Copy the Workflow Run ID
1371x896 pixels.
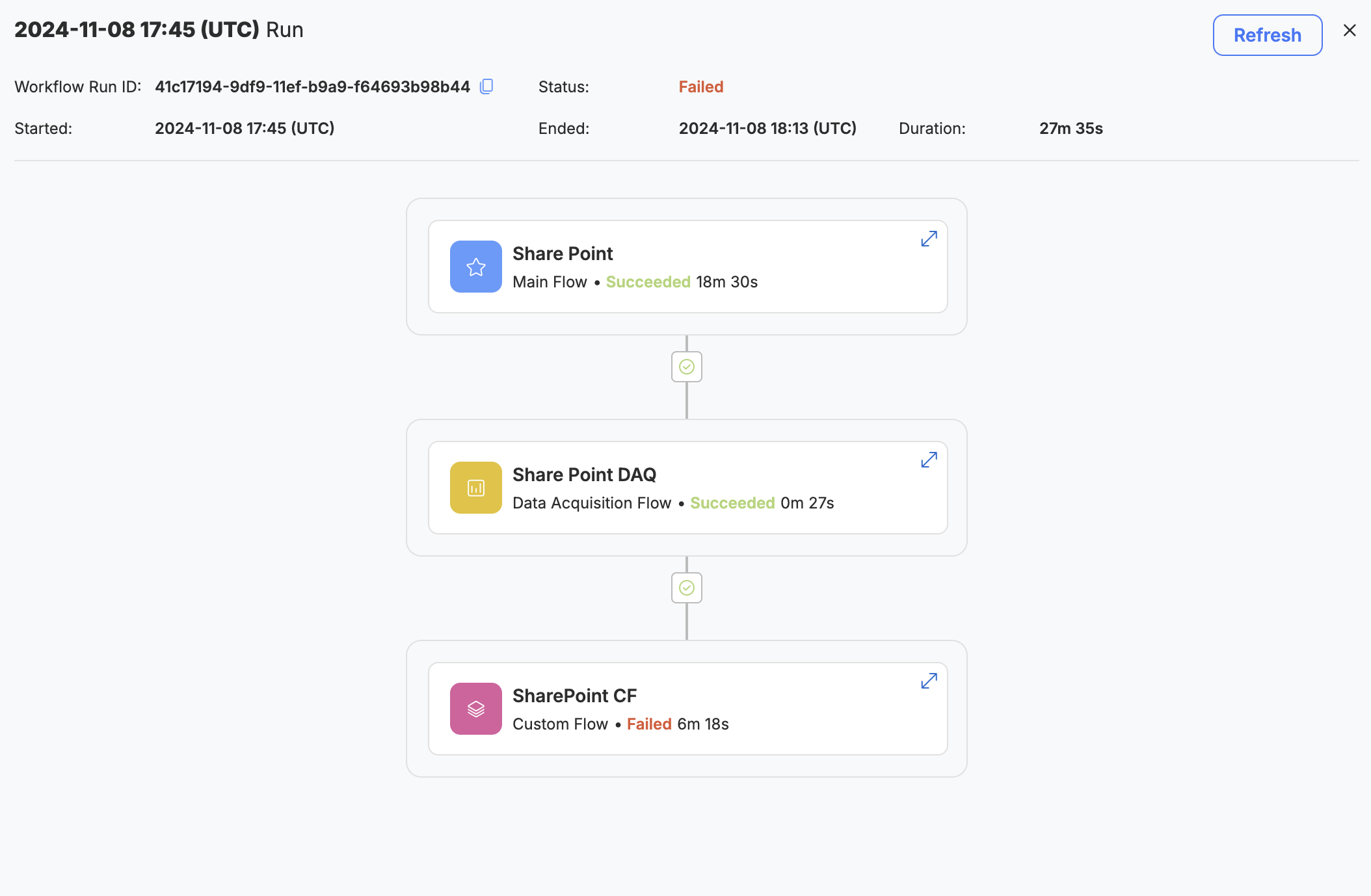(486, 86)
